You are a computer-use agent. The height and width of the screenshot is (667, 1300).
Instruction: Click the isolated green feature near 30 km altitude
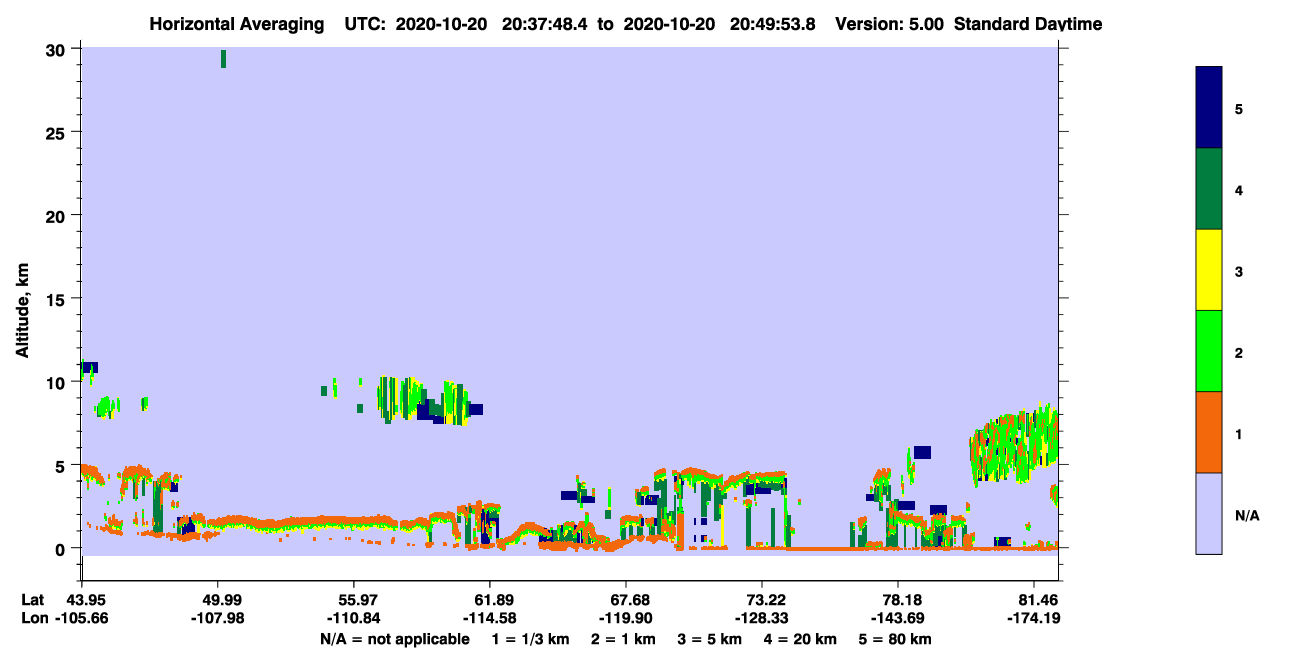[223, 59]
